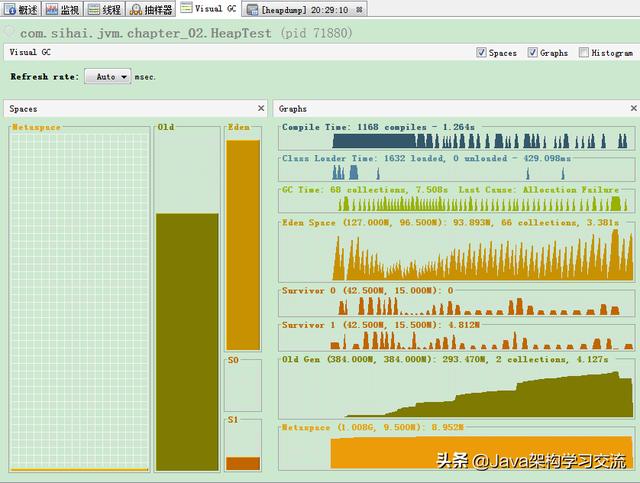Click the Old Gen graph
The image size is (640, 483).
click(456, 391)
